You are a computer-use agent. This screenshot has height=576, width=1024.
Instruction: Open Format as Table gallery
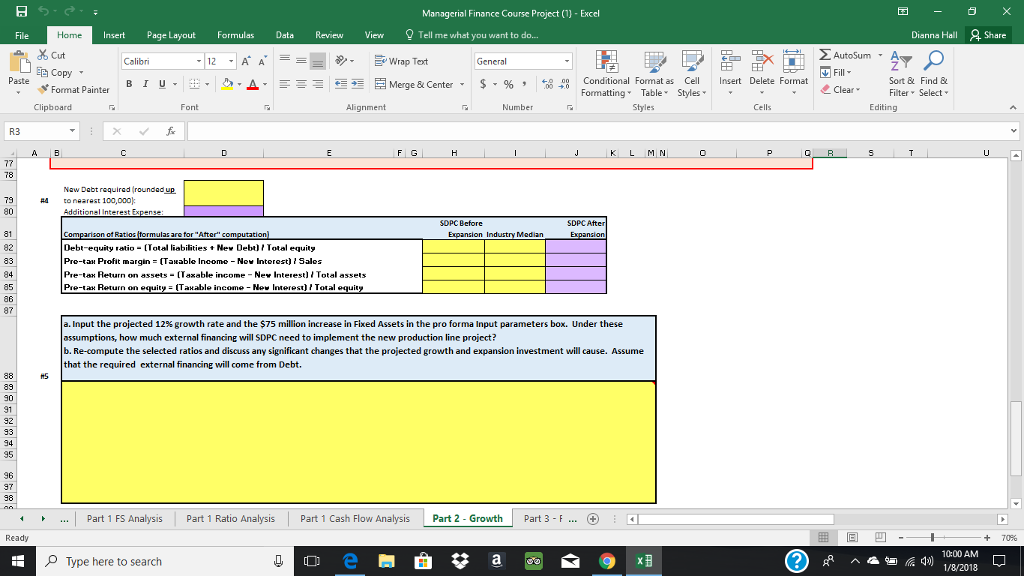coord(654,74)
